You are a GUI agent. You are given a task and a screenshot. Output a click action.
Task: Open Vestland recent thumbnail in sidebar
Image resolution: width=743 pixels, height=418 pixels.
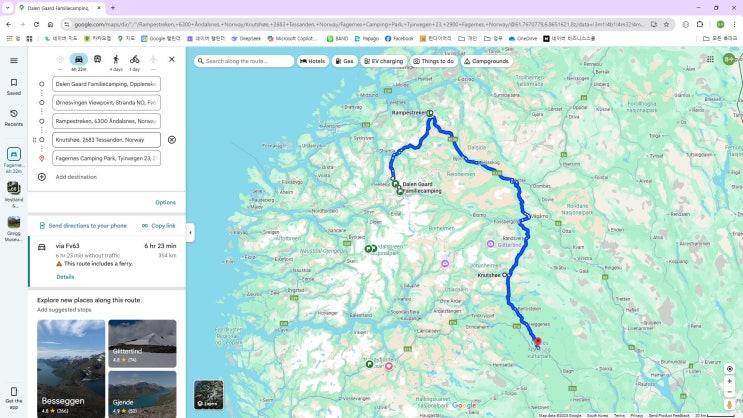click(14, 194)
